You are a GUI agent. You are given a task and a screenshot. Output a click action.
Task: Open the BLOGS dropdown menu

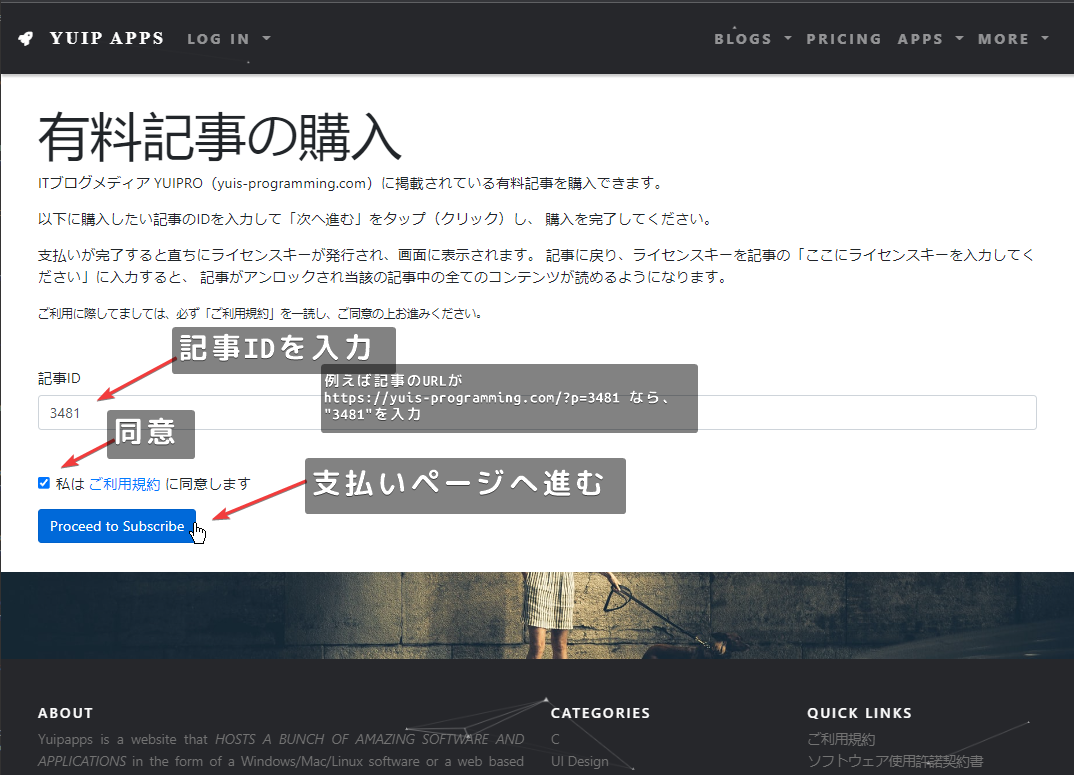[x=752, y=39]
